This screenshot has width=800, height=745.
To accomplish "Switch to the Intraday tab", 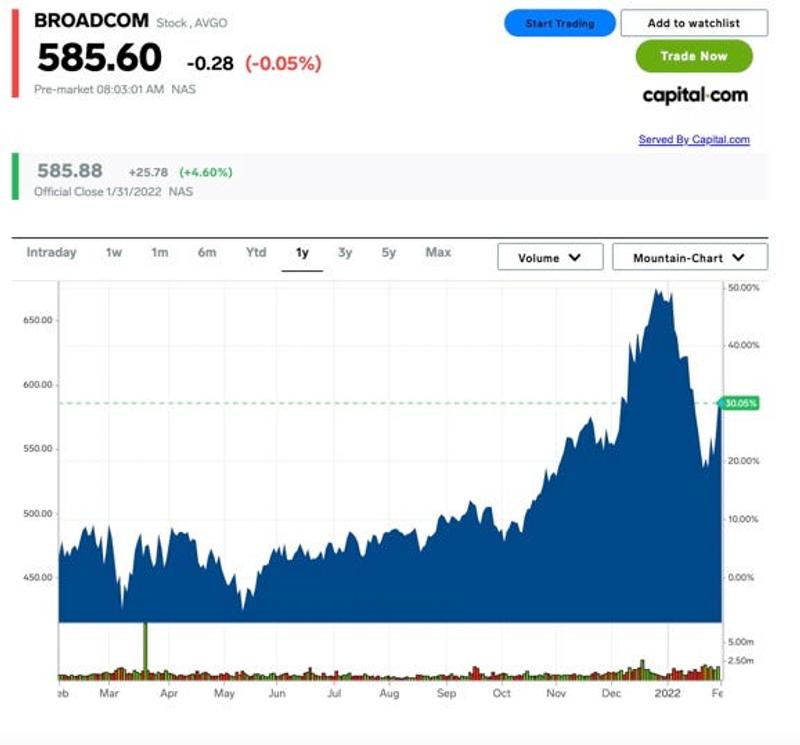I will tap(51, 253).
